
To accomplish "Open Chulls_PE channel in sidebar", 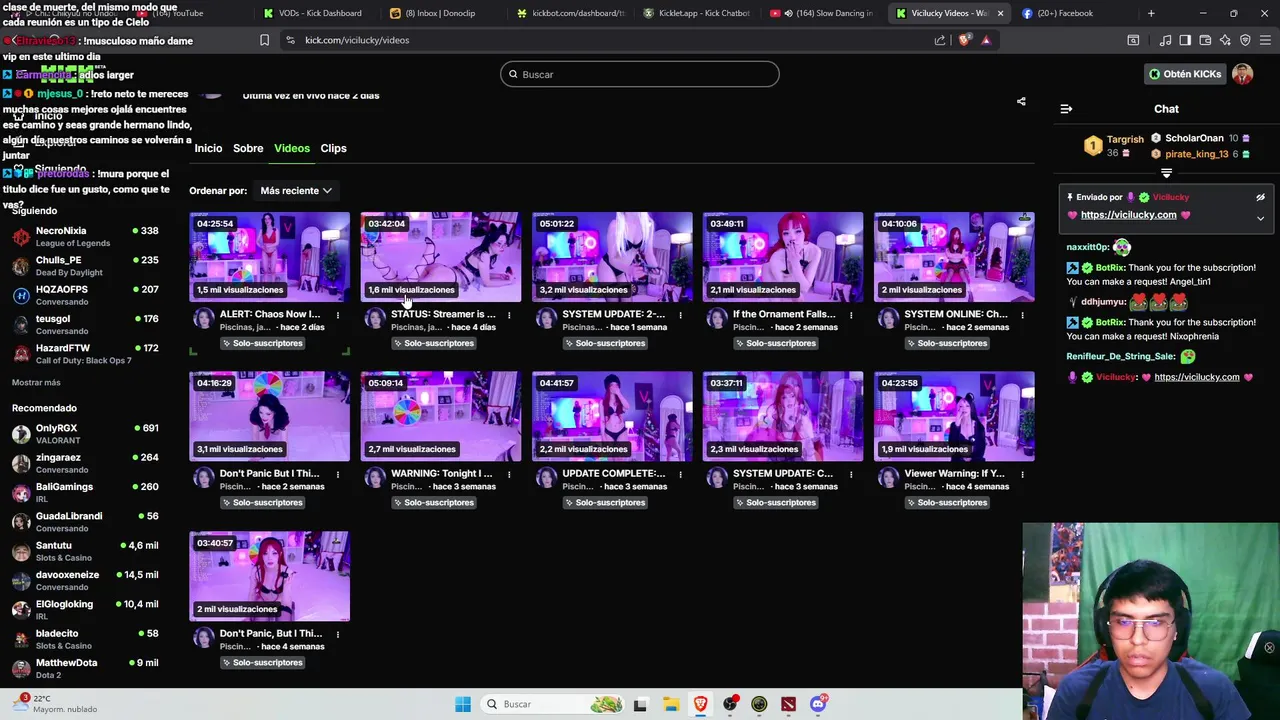I will tap(85, 266).
